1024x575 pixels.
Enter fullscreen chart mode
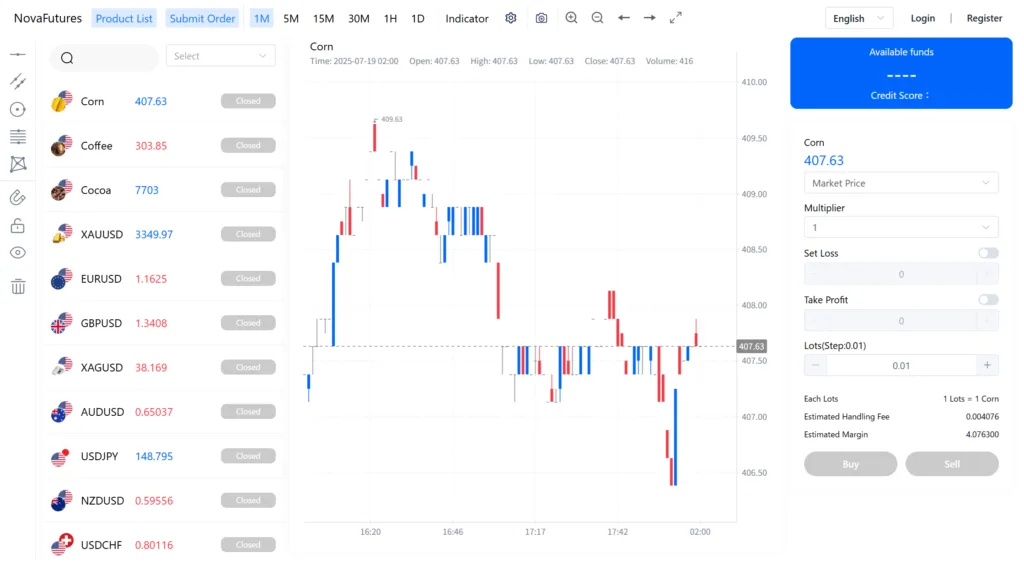pos(676,18)
